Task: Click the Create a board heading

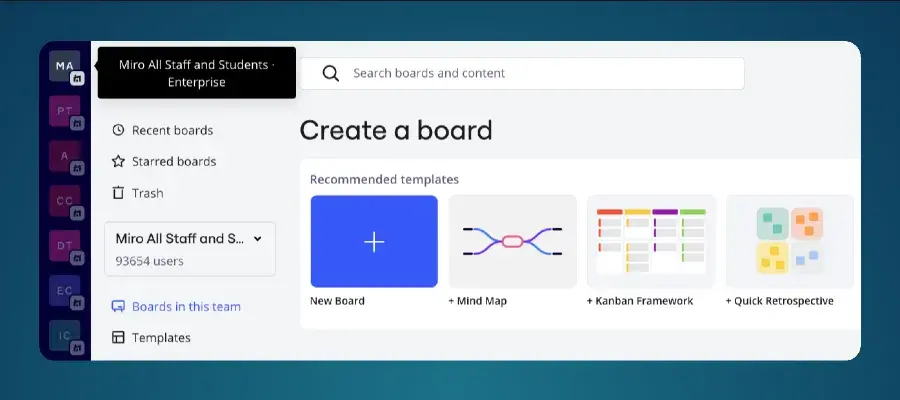Action: [x=396, y=130]
